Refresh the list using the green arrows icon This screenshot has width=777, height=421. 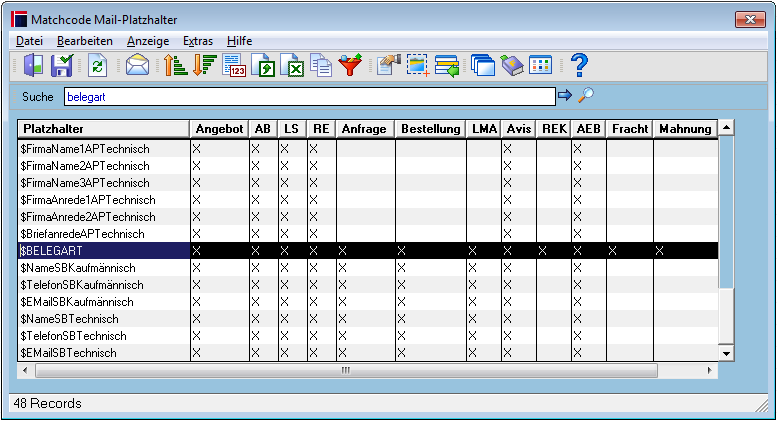98,65
